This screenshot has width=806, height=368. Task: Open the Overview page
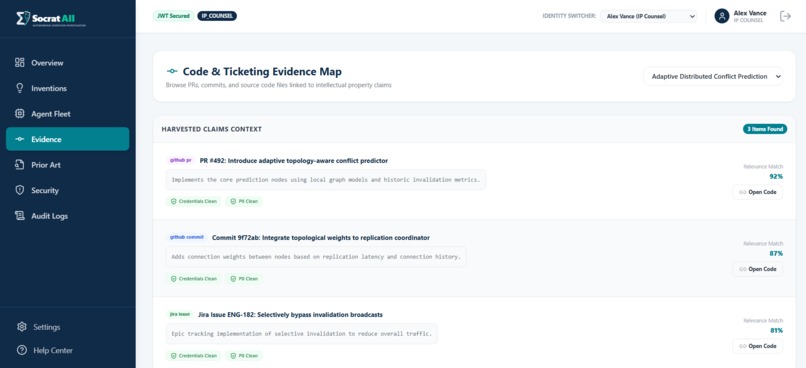click(x=67, y=63)
